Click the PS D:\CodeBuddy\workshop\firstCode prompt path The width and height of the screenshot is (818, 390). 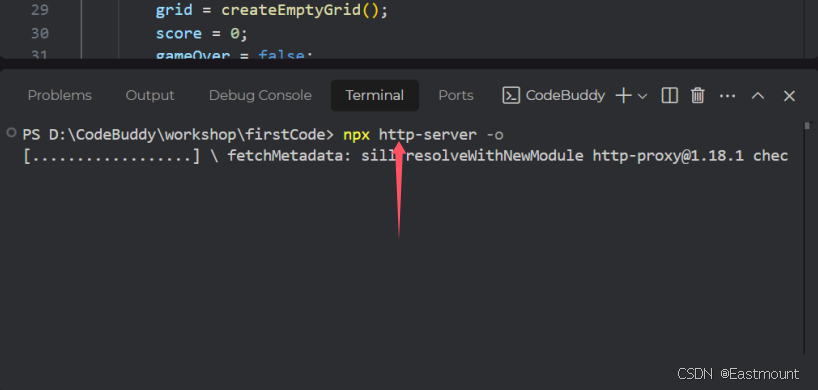(x=178, y=135)
